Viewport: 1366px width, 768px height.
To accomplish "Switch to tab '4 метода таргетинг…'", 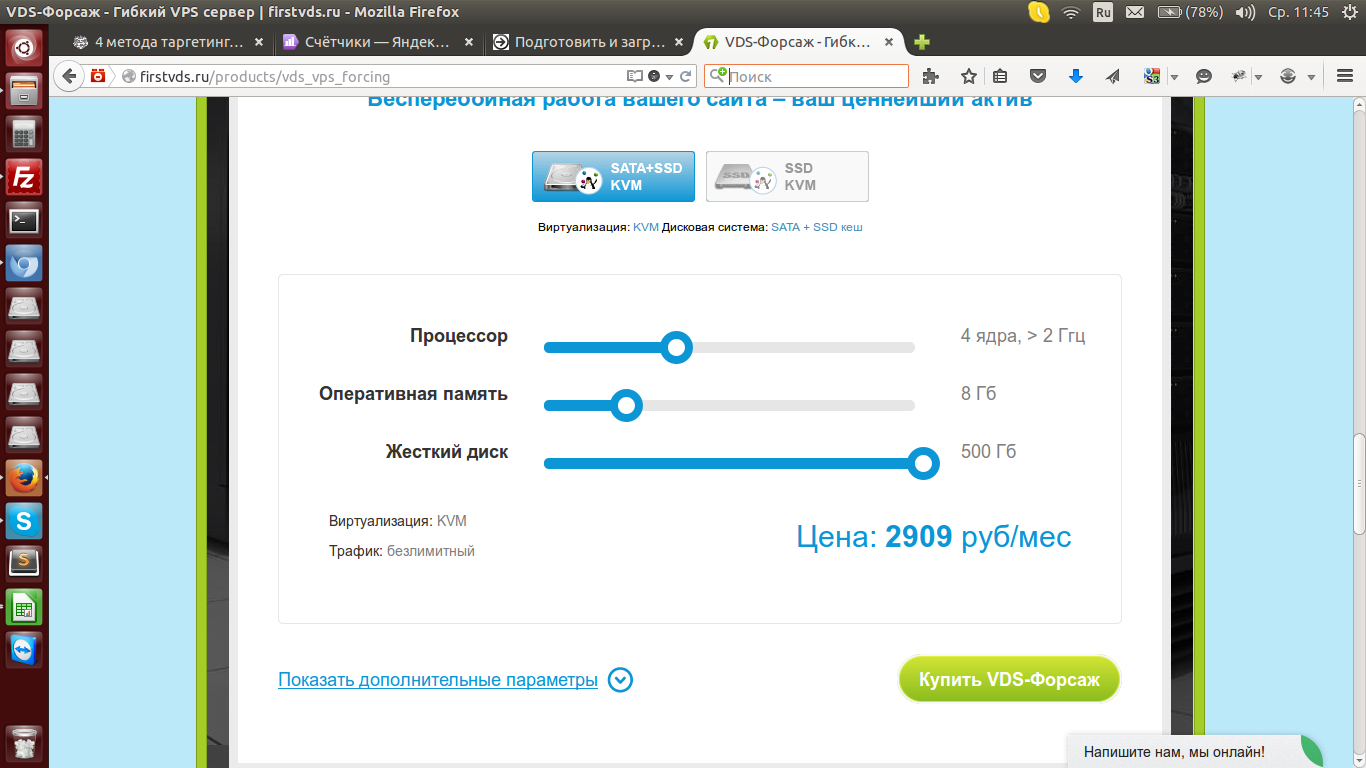I will (x=168, y=42).
